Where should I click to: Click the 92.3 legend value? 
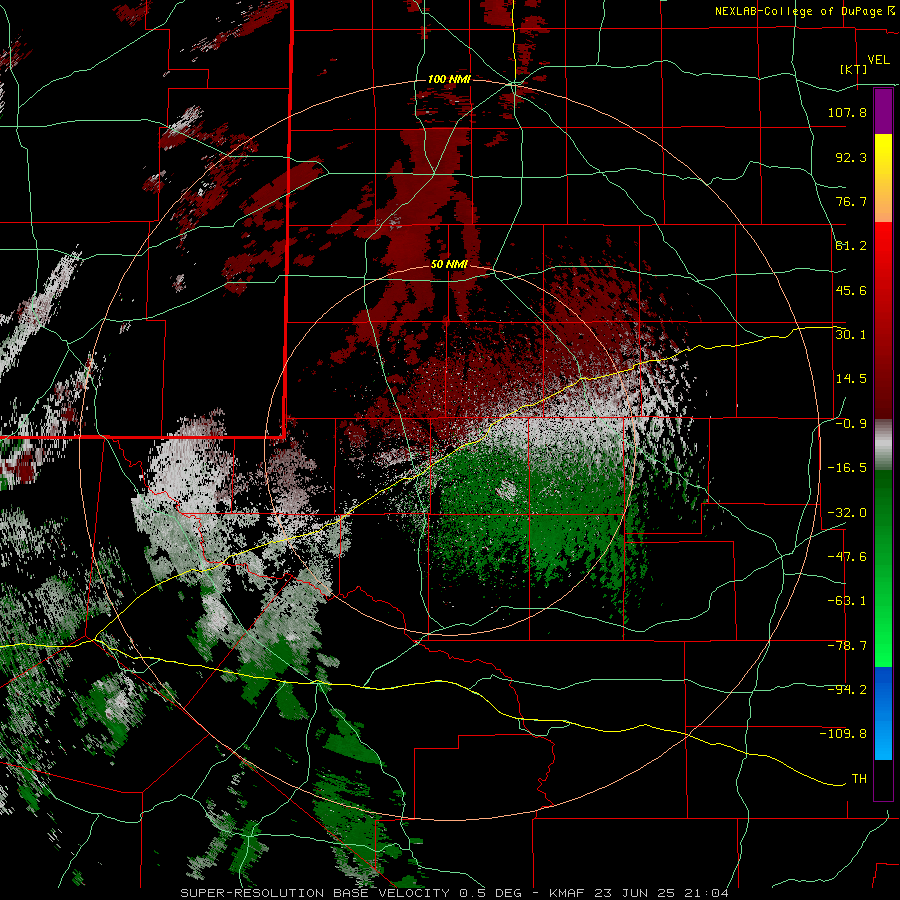851,157
